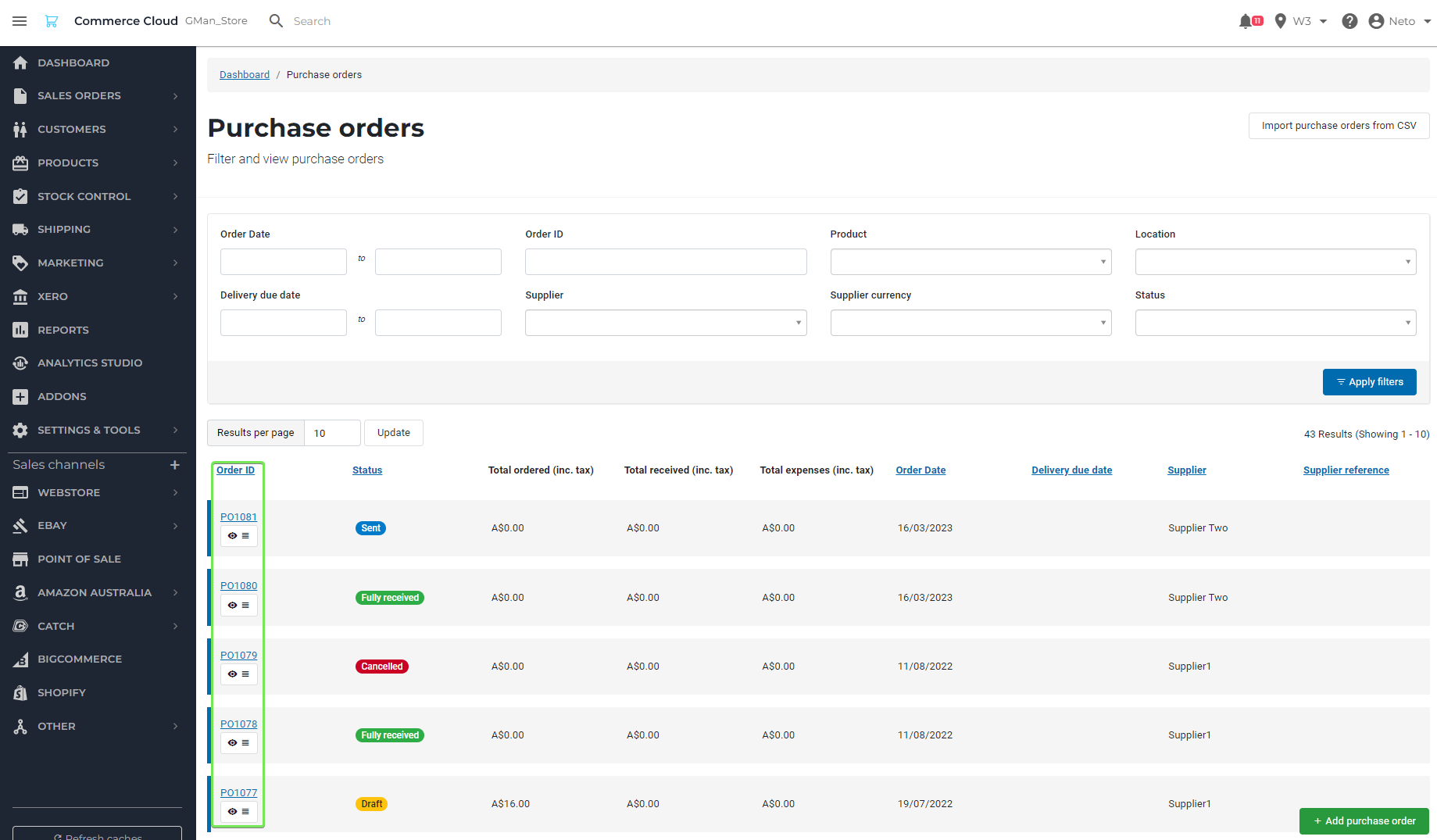View PO1078 using the eye icon

232,742
